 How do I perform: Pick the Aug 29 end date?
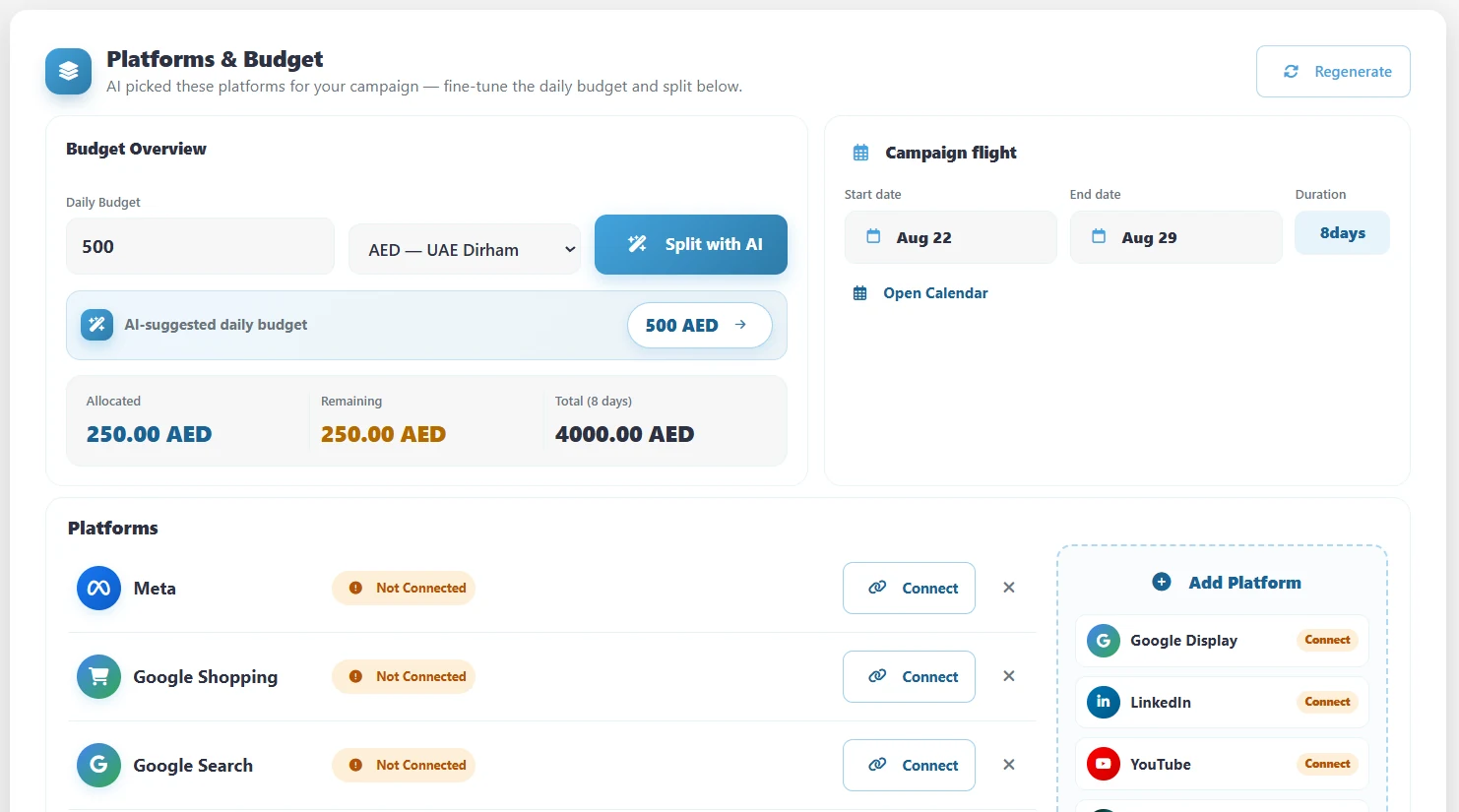(1175, 237)
